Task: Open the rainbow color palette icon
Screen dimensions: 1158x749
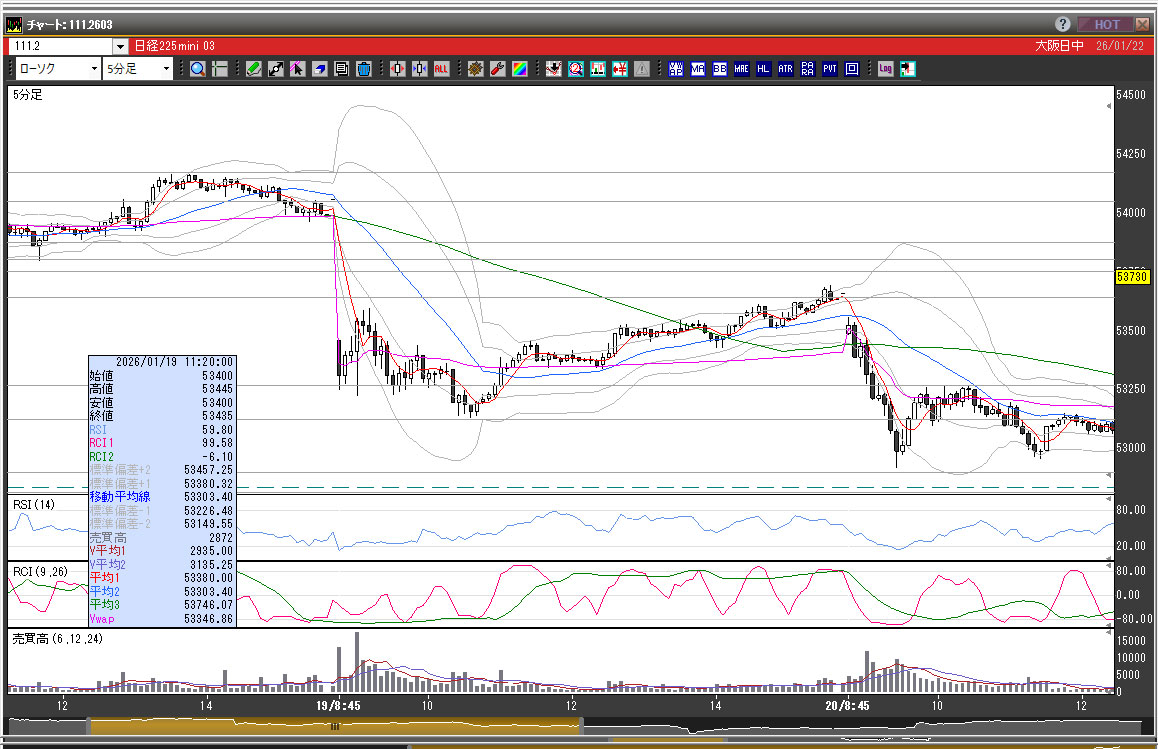Action: pyautogui.click(x=519, y=69)
